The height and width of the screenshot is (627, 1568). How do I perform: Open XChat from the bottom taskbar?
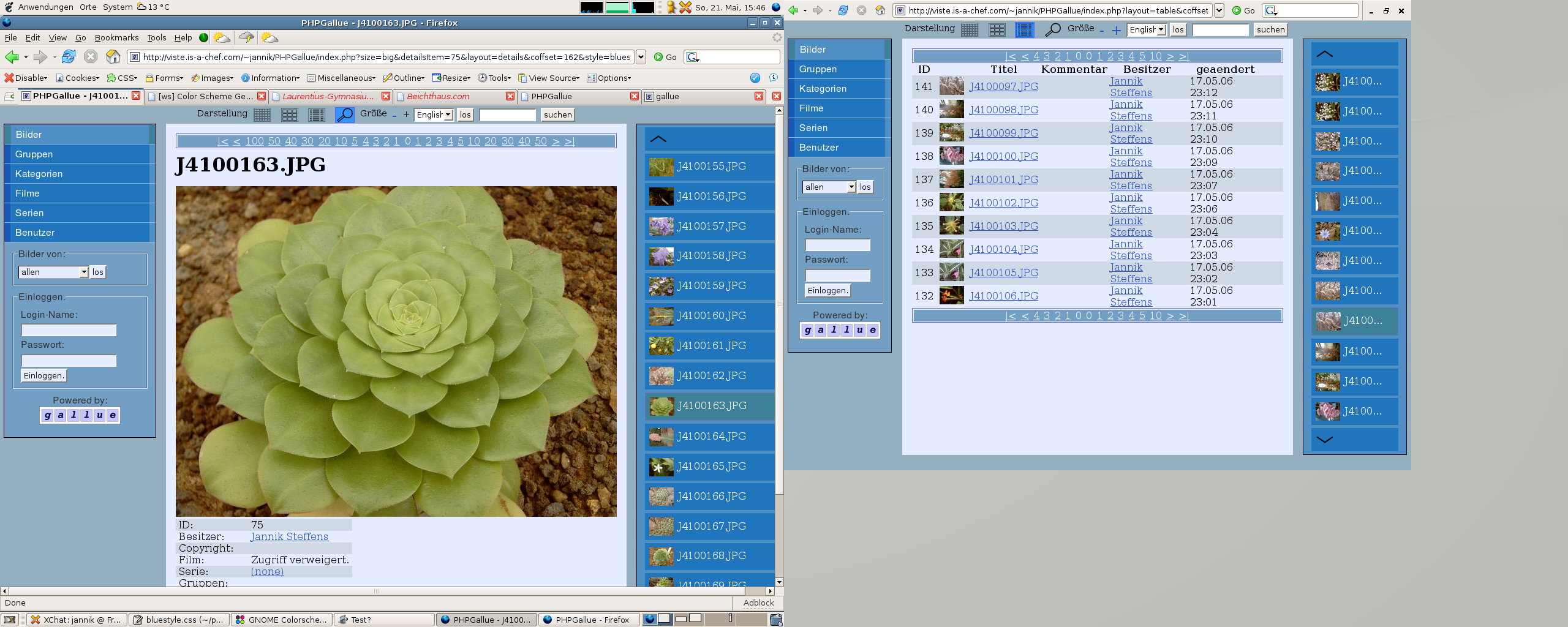click(77, 620)
